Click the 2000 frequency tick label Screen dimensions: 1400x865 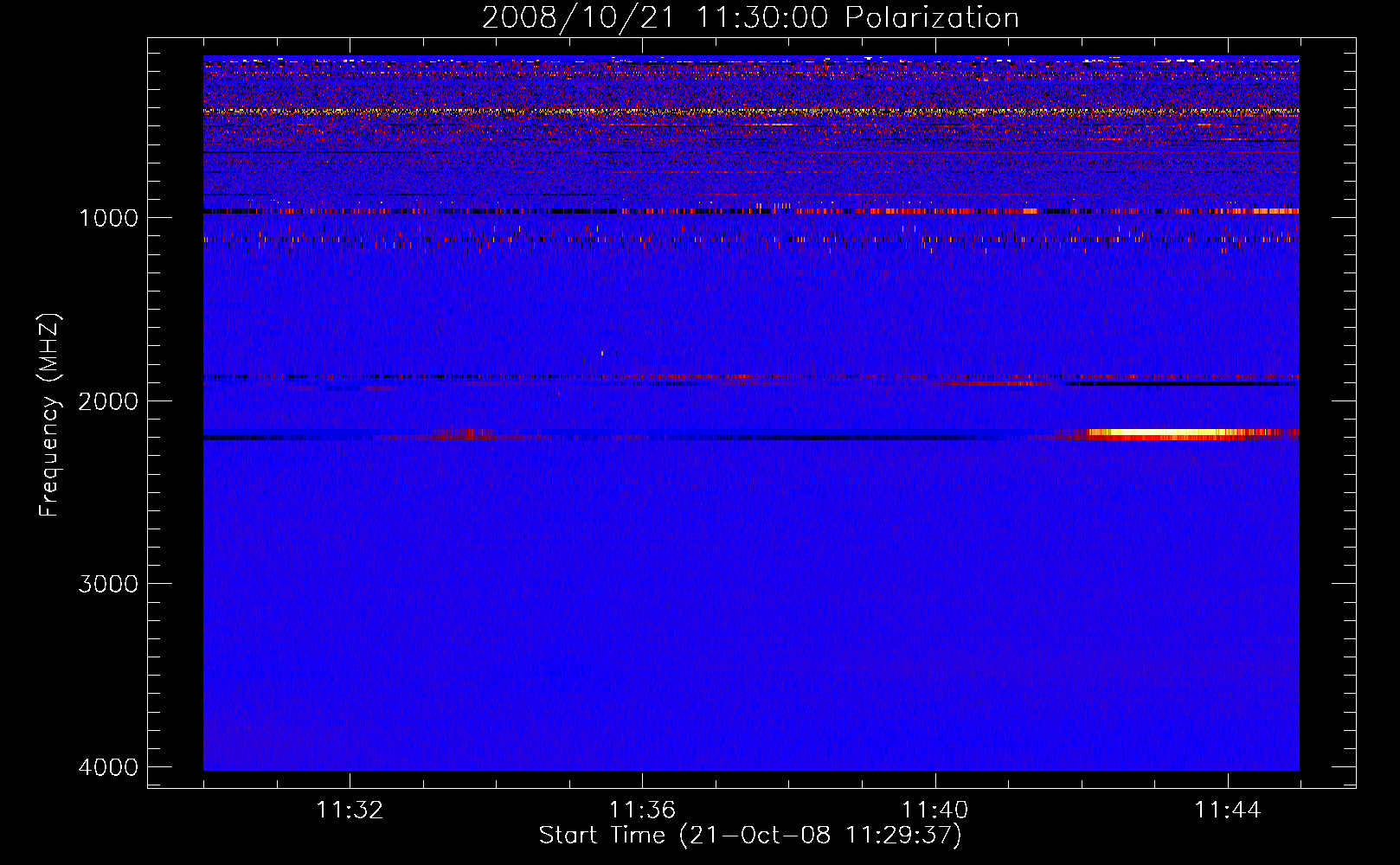108,401
